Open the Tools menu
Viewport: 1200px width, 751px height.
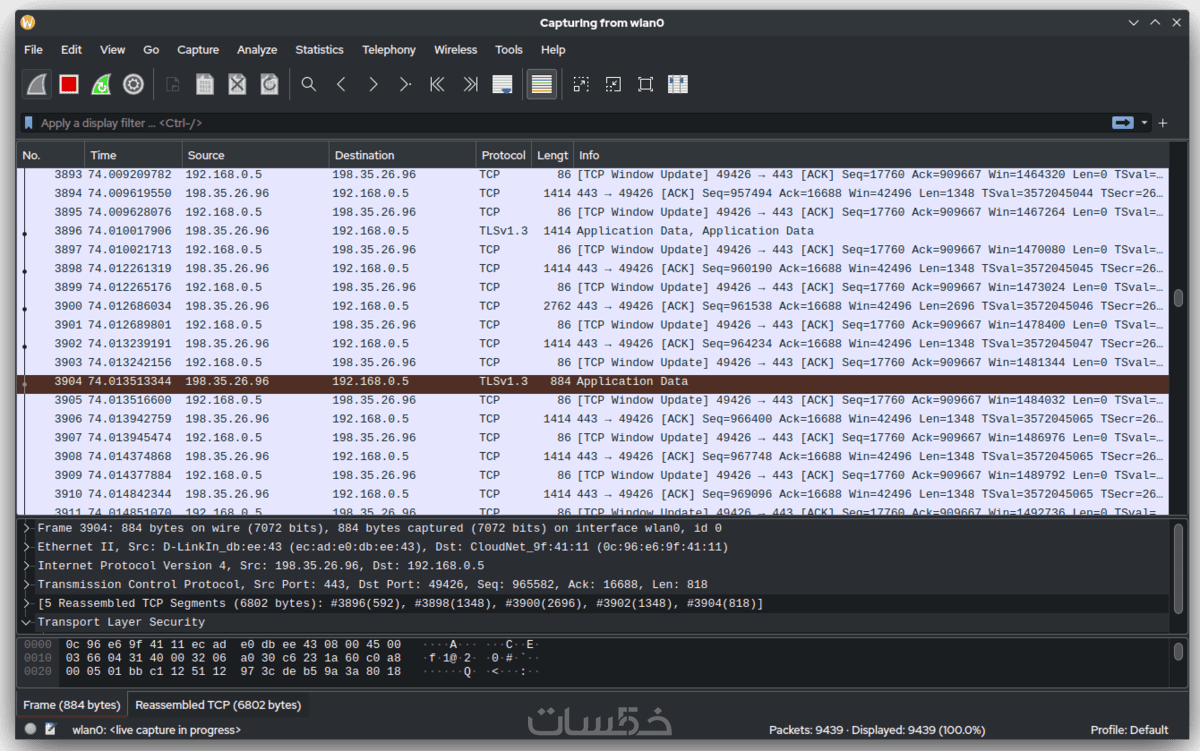[x=509, y=50]
